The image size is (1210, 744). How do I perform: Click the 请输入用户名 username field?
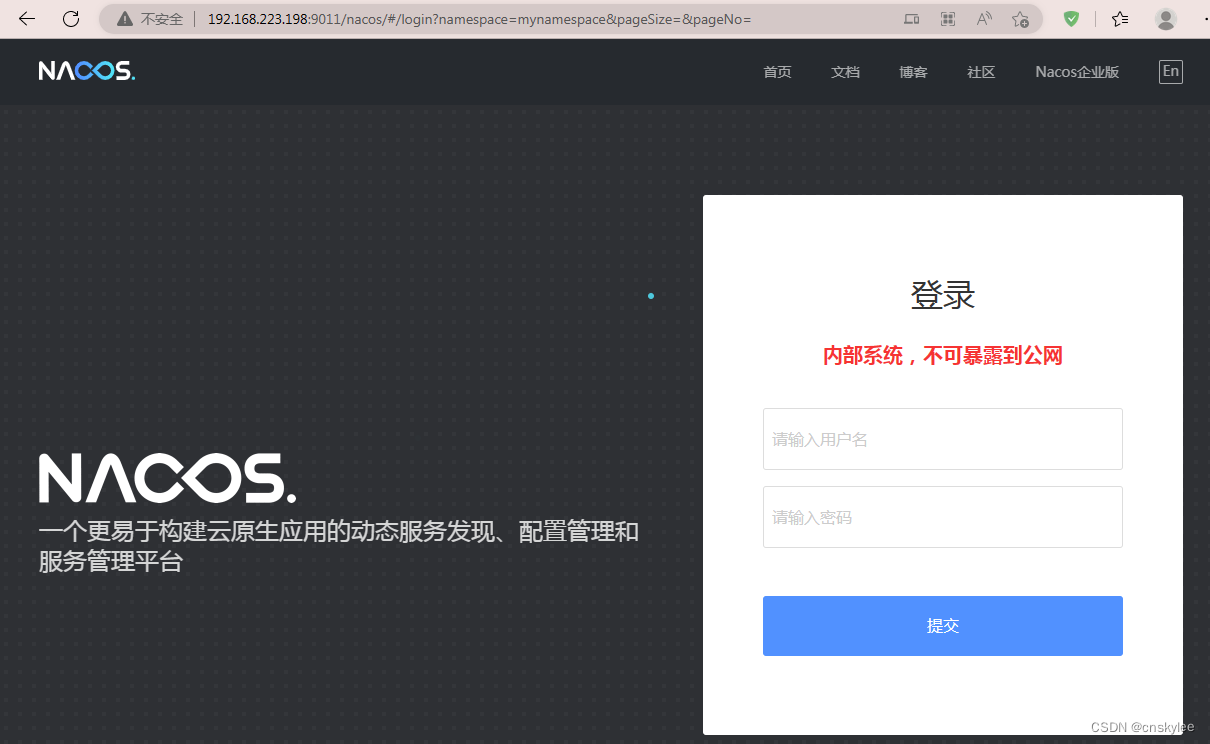[943, 439]
